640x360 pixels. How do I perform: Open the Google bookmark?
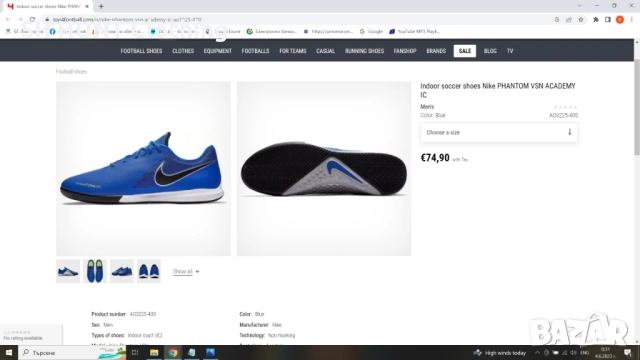371,31
